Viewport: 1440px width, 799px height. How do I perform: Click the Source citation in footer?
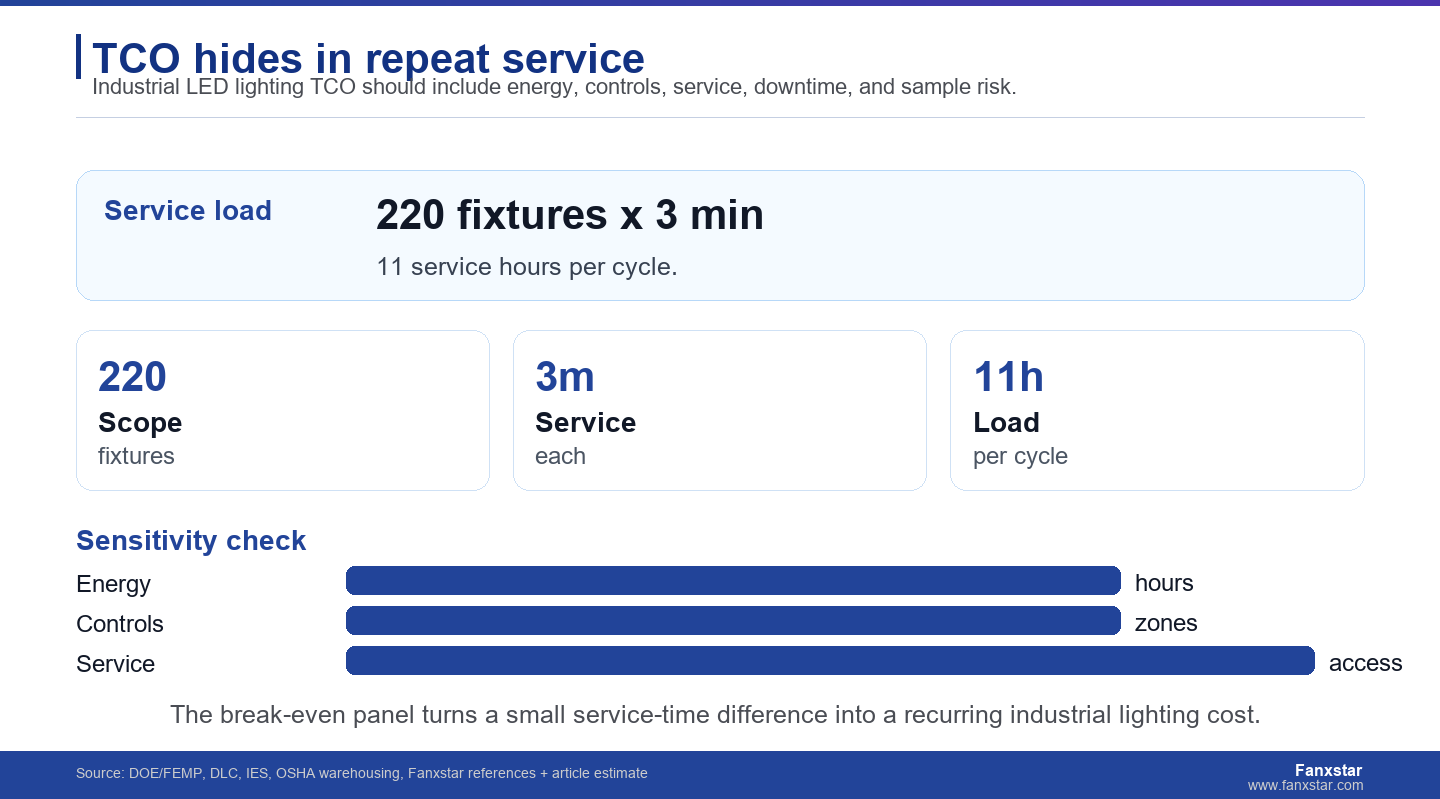point(362,773)
